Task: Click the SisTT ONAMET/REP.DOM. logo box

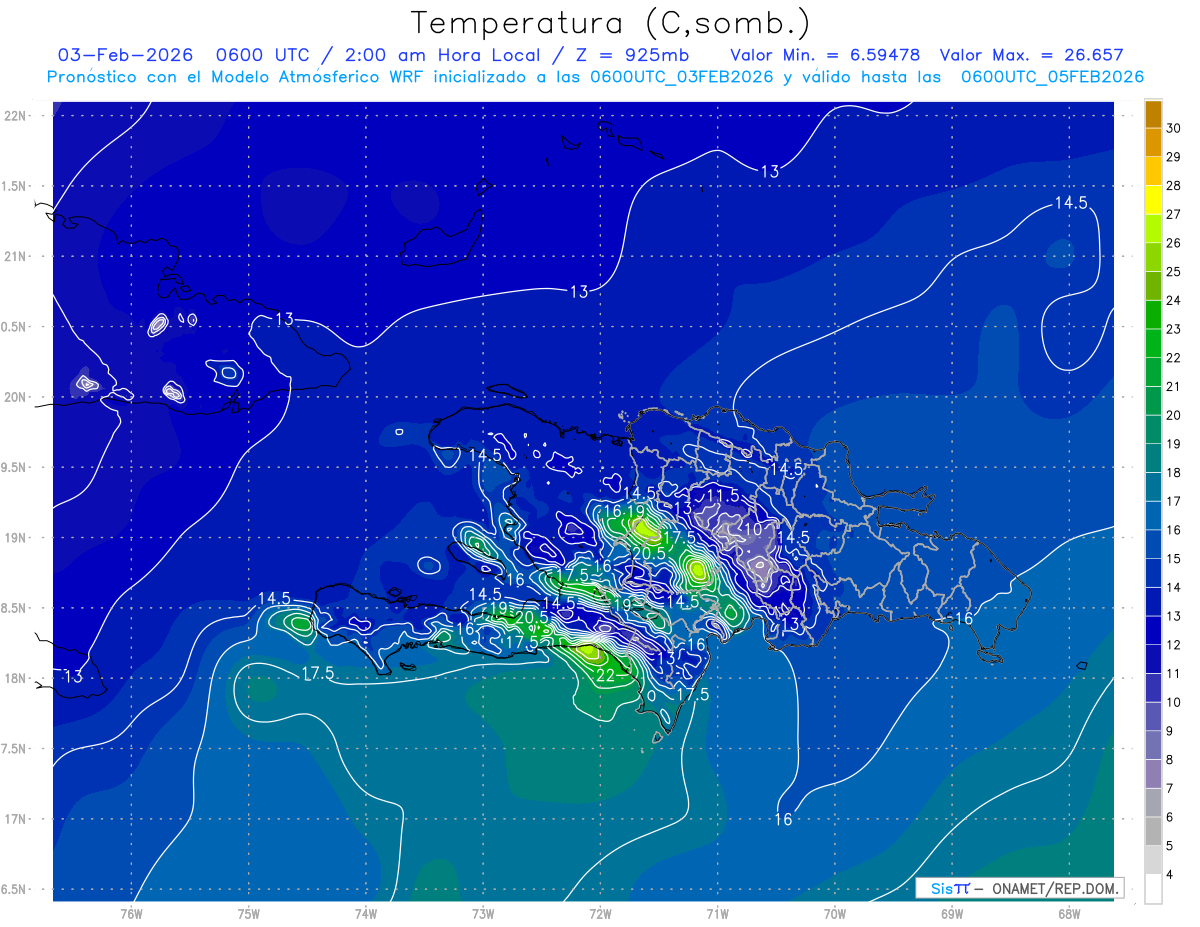Action: pos(1018,888)
